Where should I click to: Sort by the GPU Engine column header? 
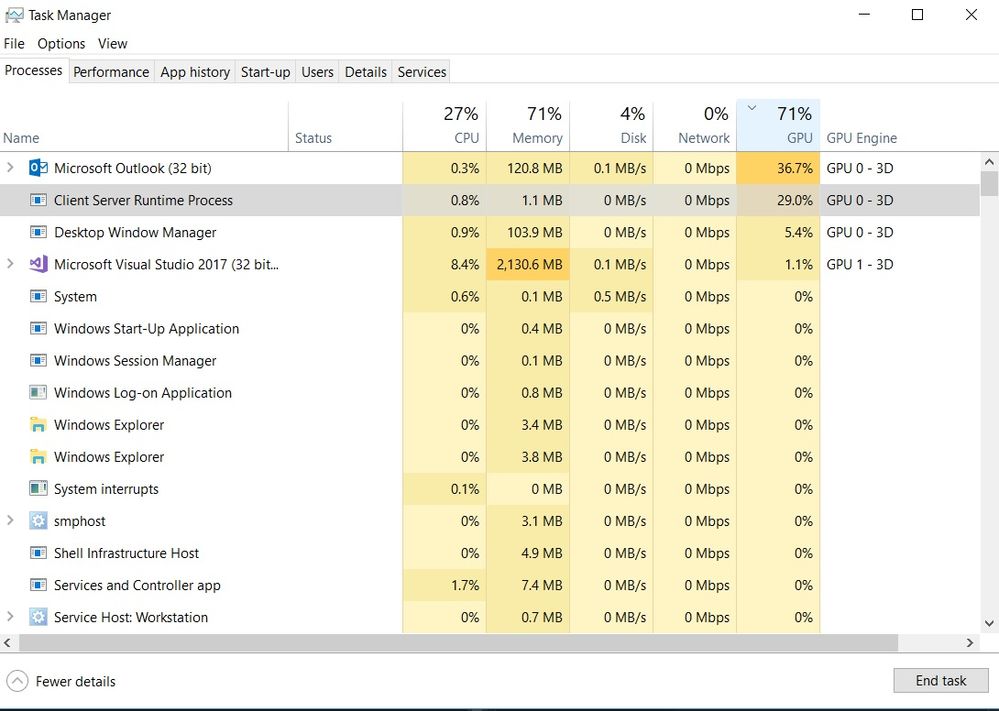pyautogui.click(x=861, y=138)
